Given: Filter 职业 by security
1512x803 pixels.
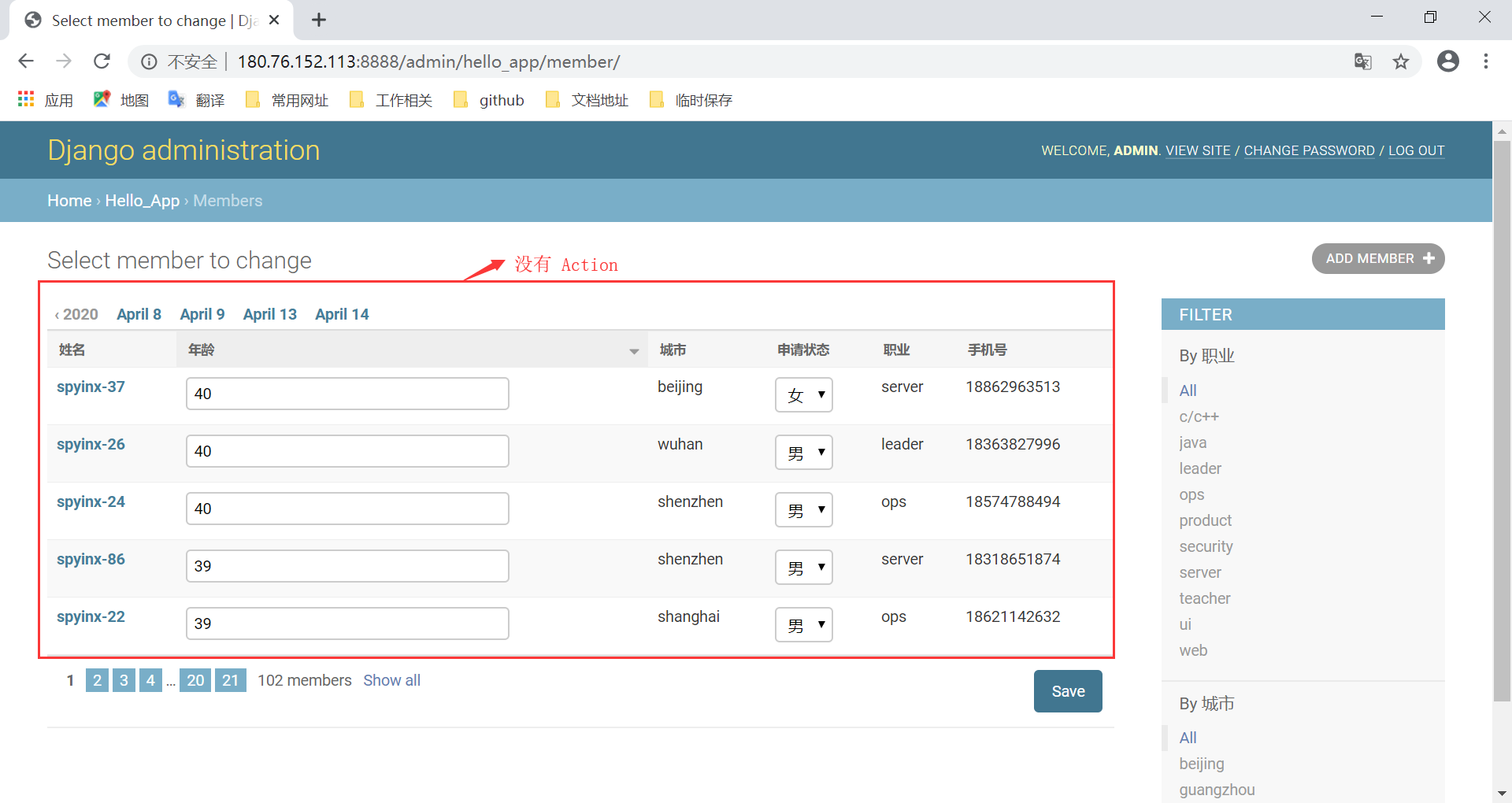Looking at the screenshot, I should pyautogui.click(x=1206, y=546).
